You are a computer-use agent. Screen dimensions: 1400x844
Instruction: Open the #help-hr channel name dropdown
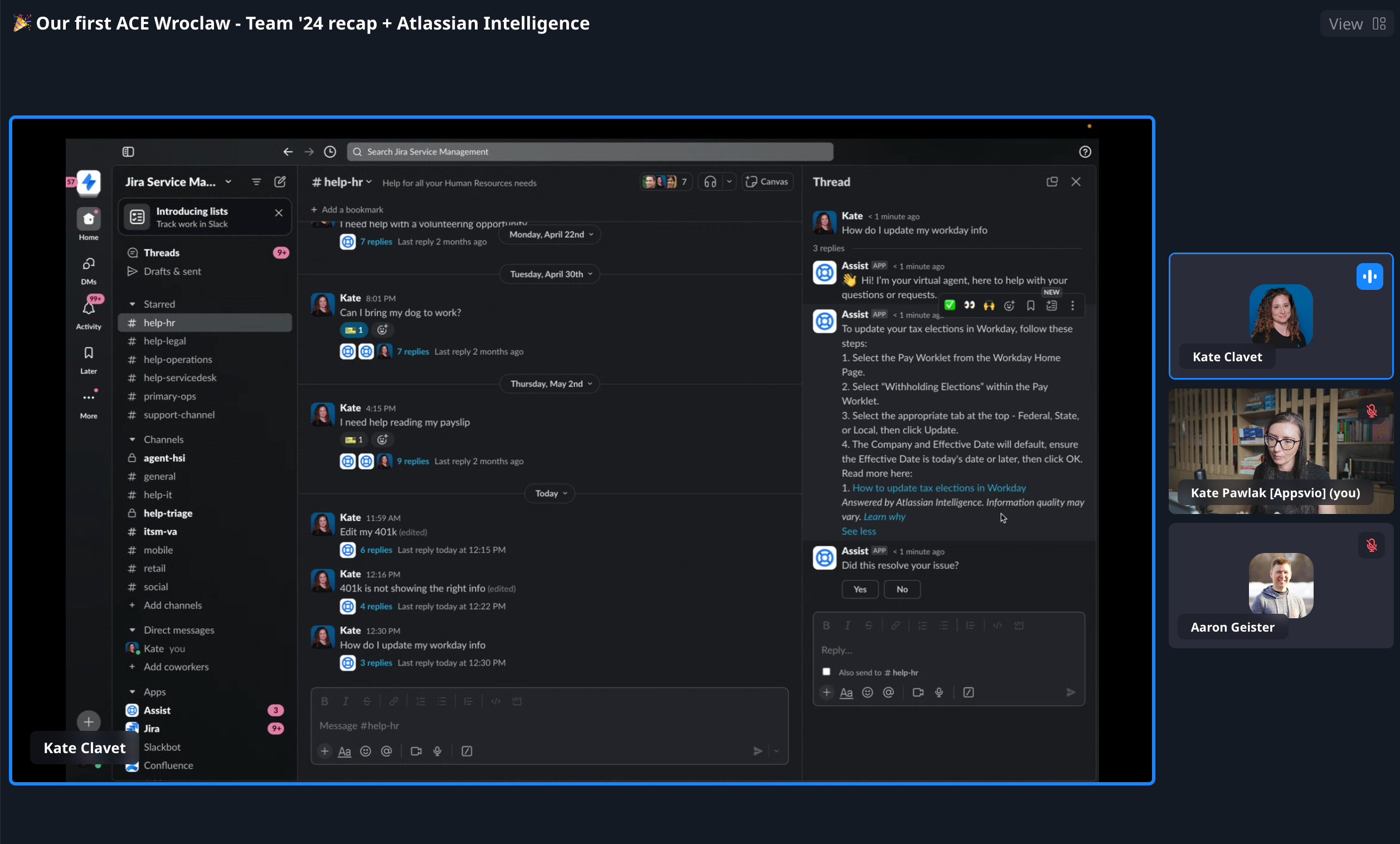tap(341, 182)
